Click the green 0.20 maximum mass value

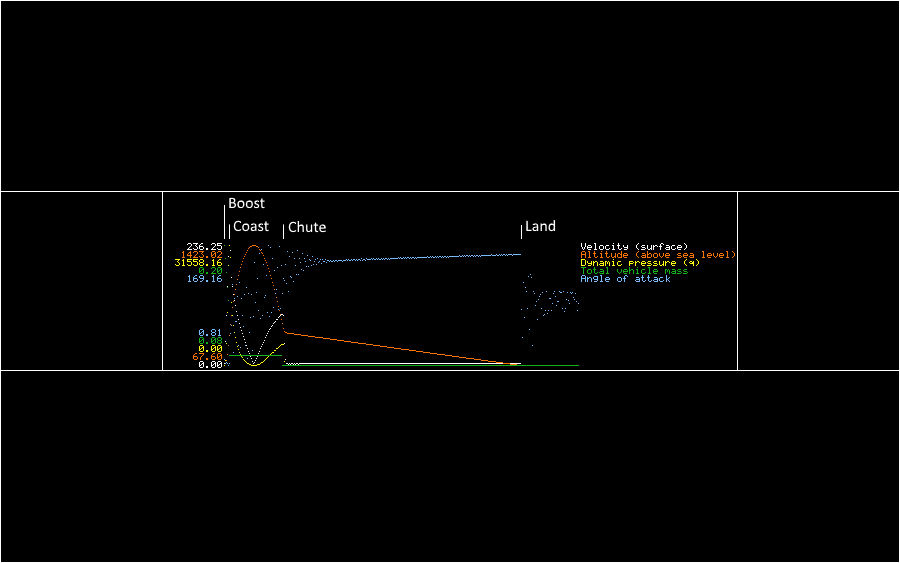tap(211, 271)
